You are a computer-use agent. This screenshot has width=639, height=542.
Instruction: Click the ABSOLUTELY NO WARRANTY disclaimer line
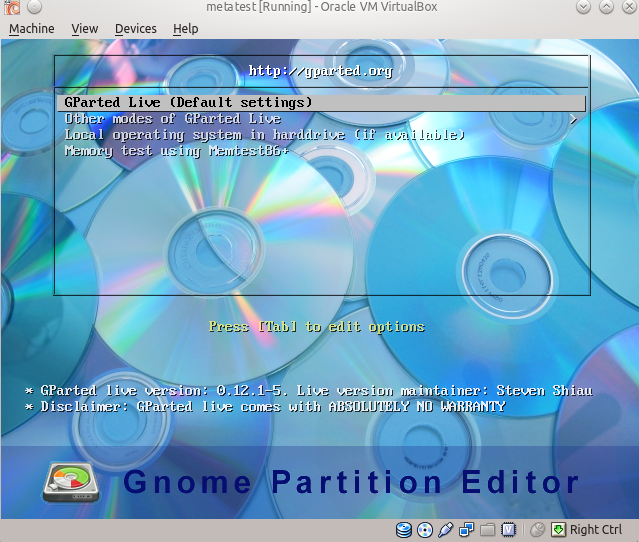pos(265,407)
